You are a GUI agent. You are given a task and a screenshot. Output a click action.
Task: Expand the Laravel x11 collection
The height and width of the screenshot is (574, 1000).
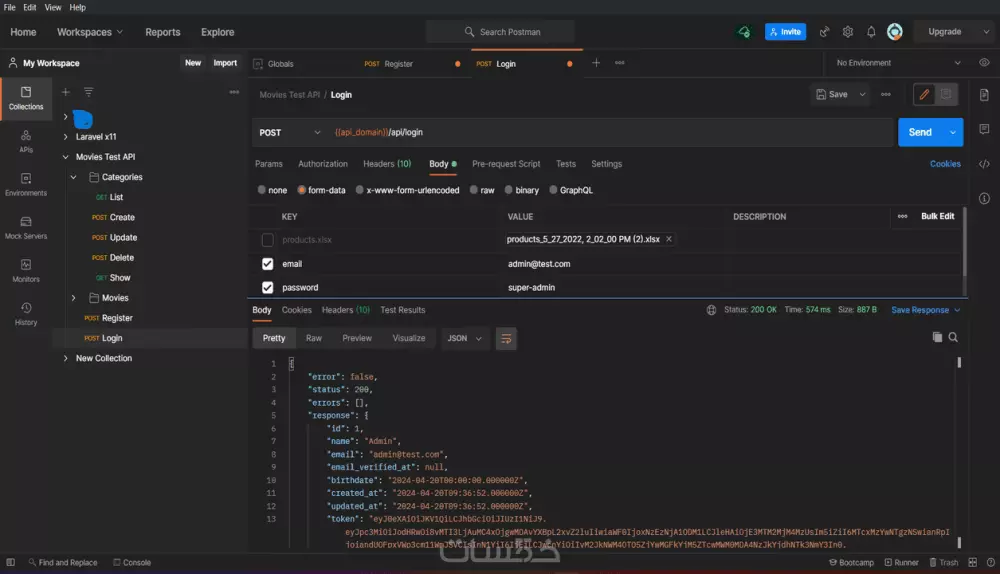66,136
